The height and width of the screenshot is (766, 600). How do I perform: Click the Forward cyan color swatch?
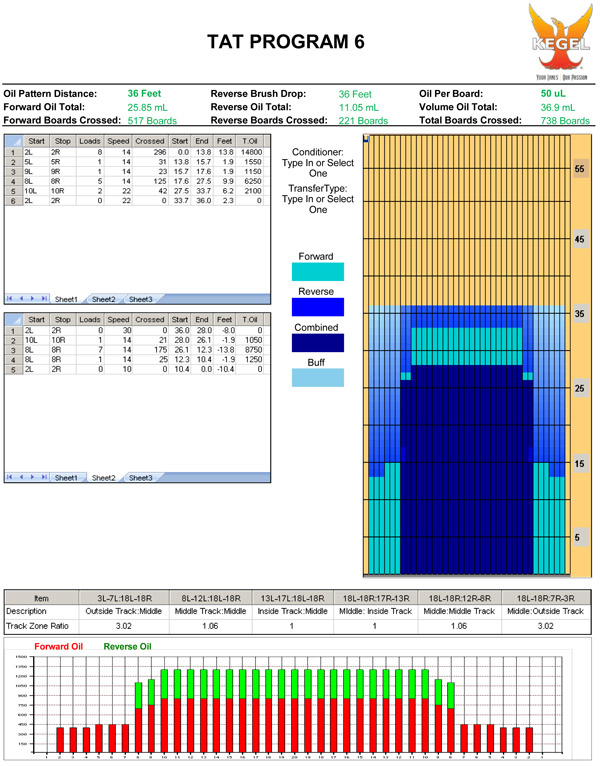click(317, 271)
